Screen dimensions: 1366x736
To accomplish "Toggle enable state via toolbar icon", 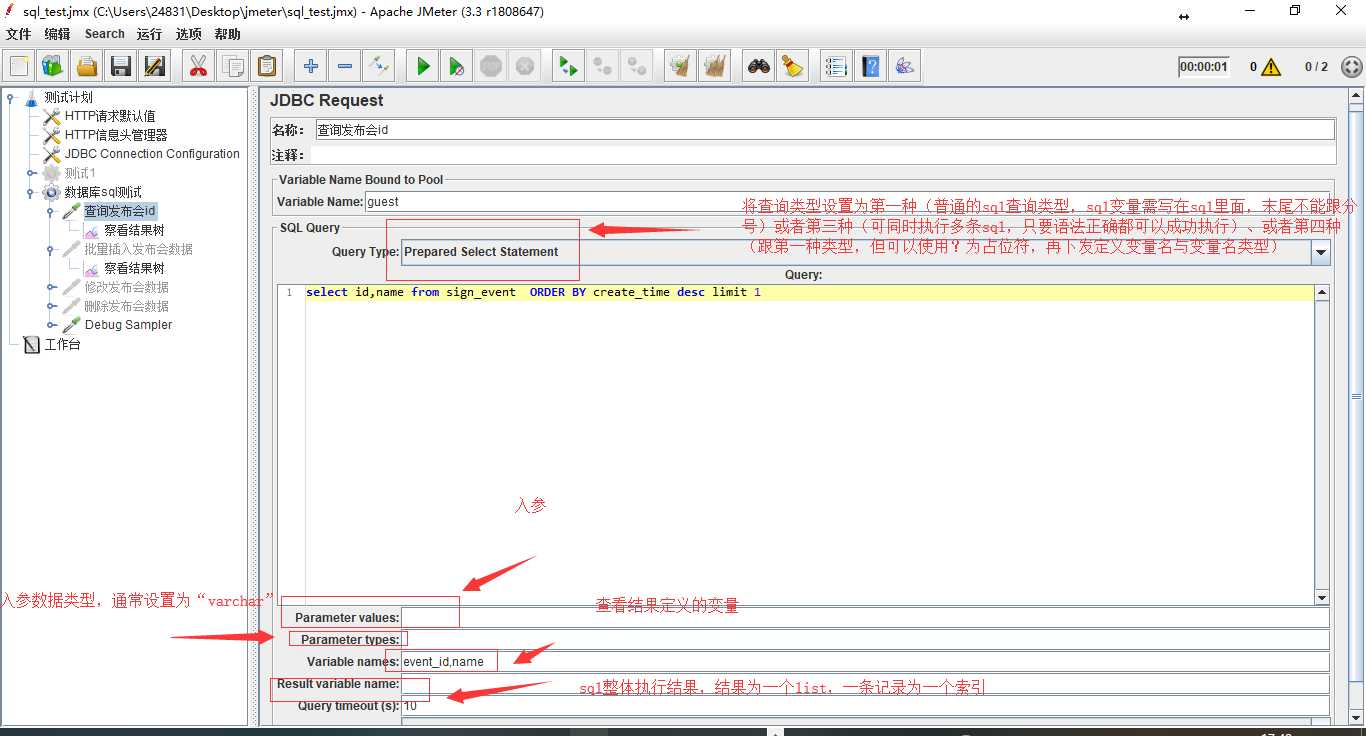I will pos(379,67).
